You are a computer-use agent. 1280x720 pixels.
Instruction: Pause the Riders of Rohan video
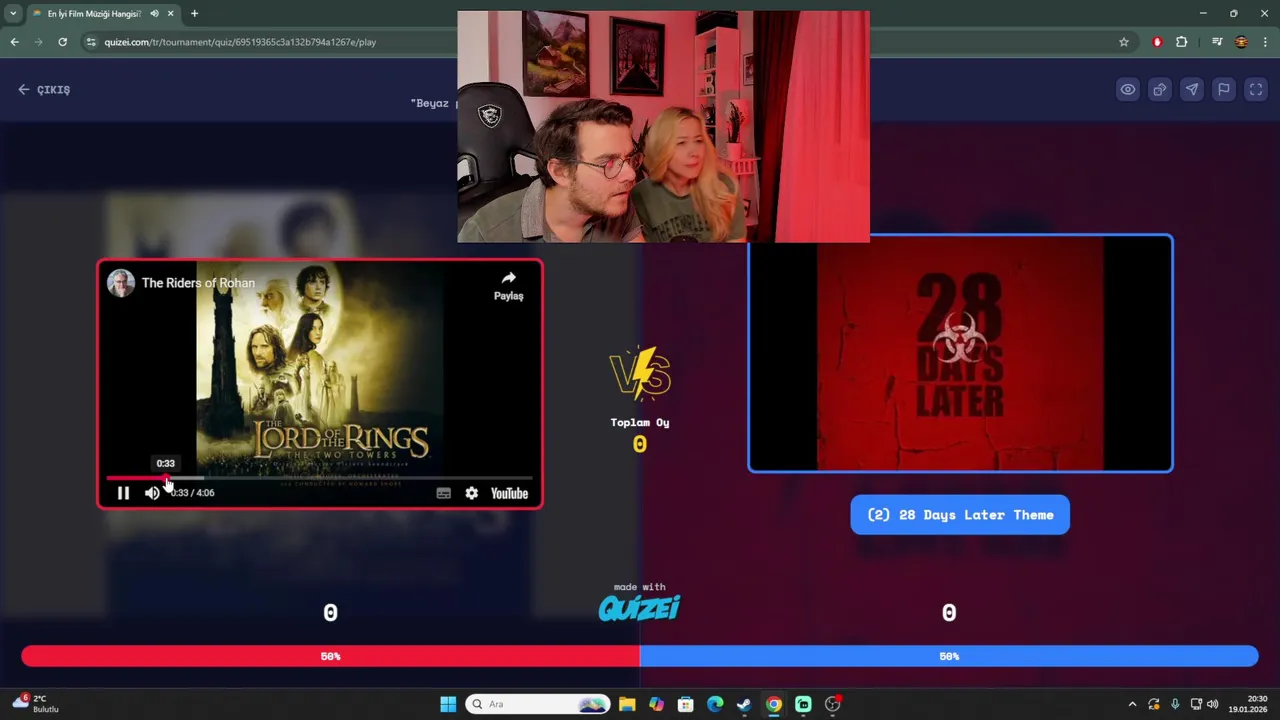[x=123, y=493]
